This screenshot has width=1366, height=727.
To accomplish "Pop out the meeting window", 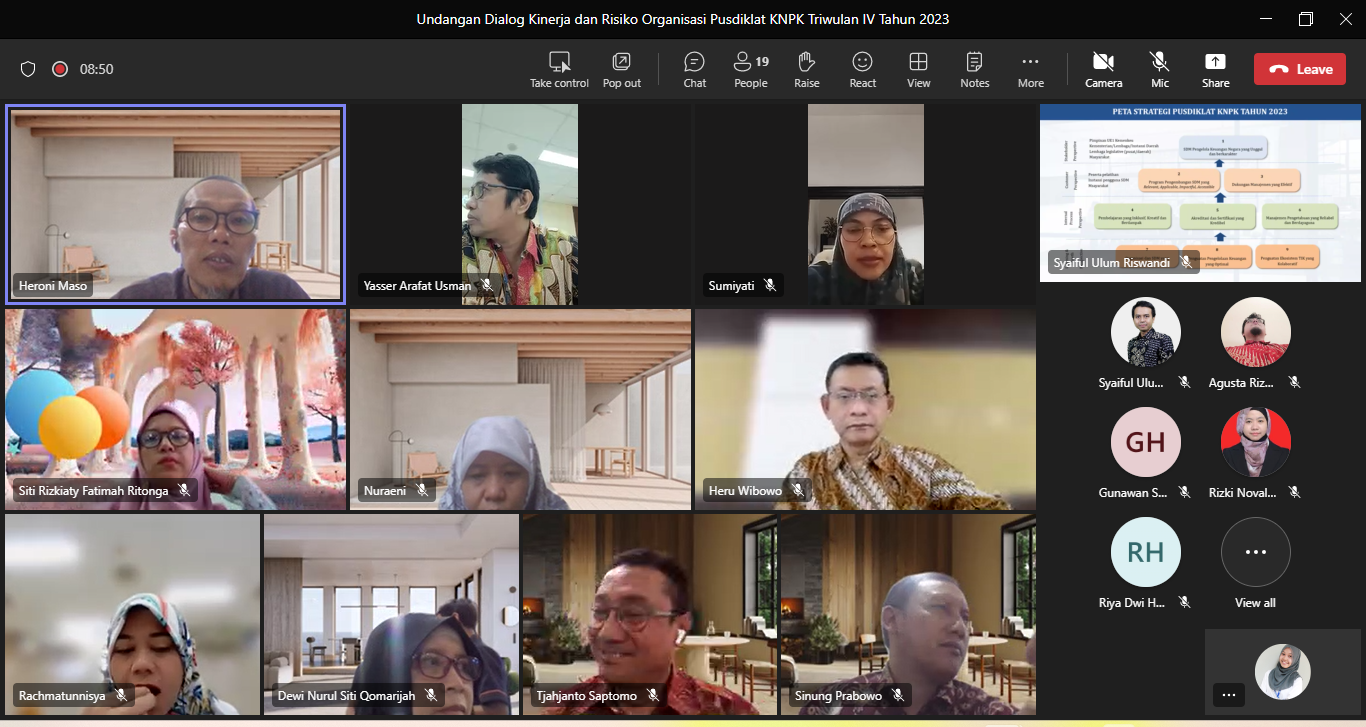I will tap(622, 69).
